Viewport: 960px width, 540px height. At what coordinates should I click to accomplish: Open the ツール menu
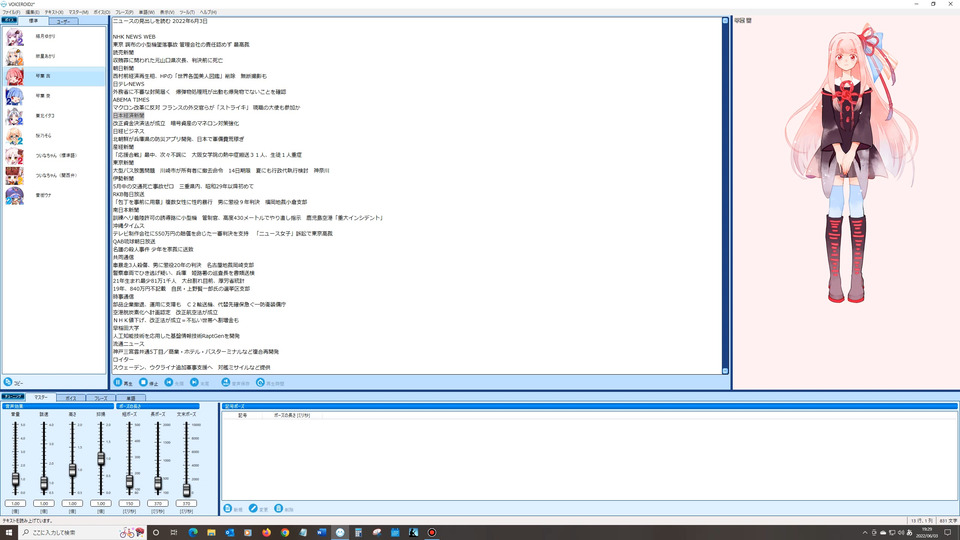(x=187, y=12)
